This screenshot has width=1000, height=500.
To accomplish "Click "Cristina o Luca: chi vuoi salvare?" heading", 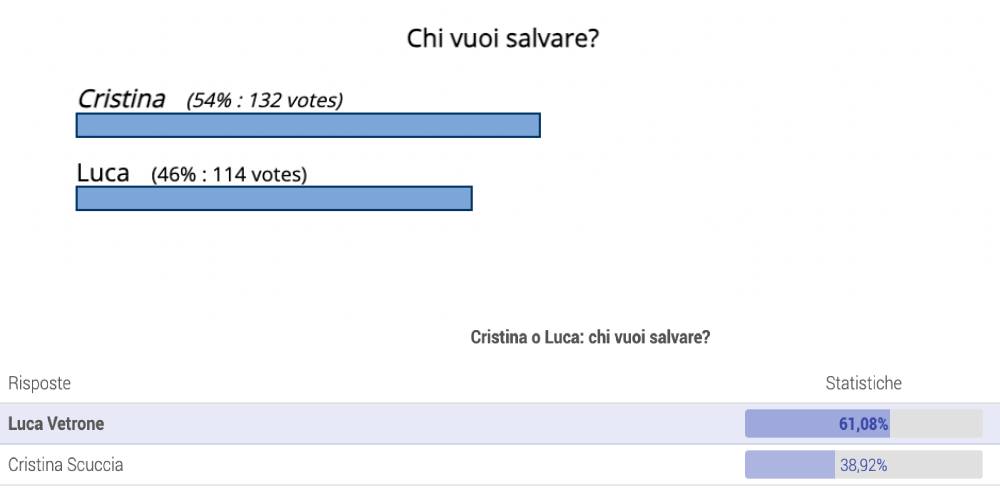I will [590, 337].
